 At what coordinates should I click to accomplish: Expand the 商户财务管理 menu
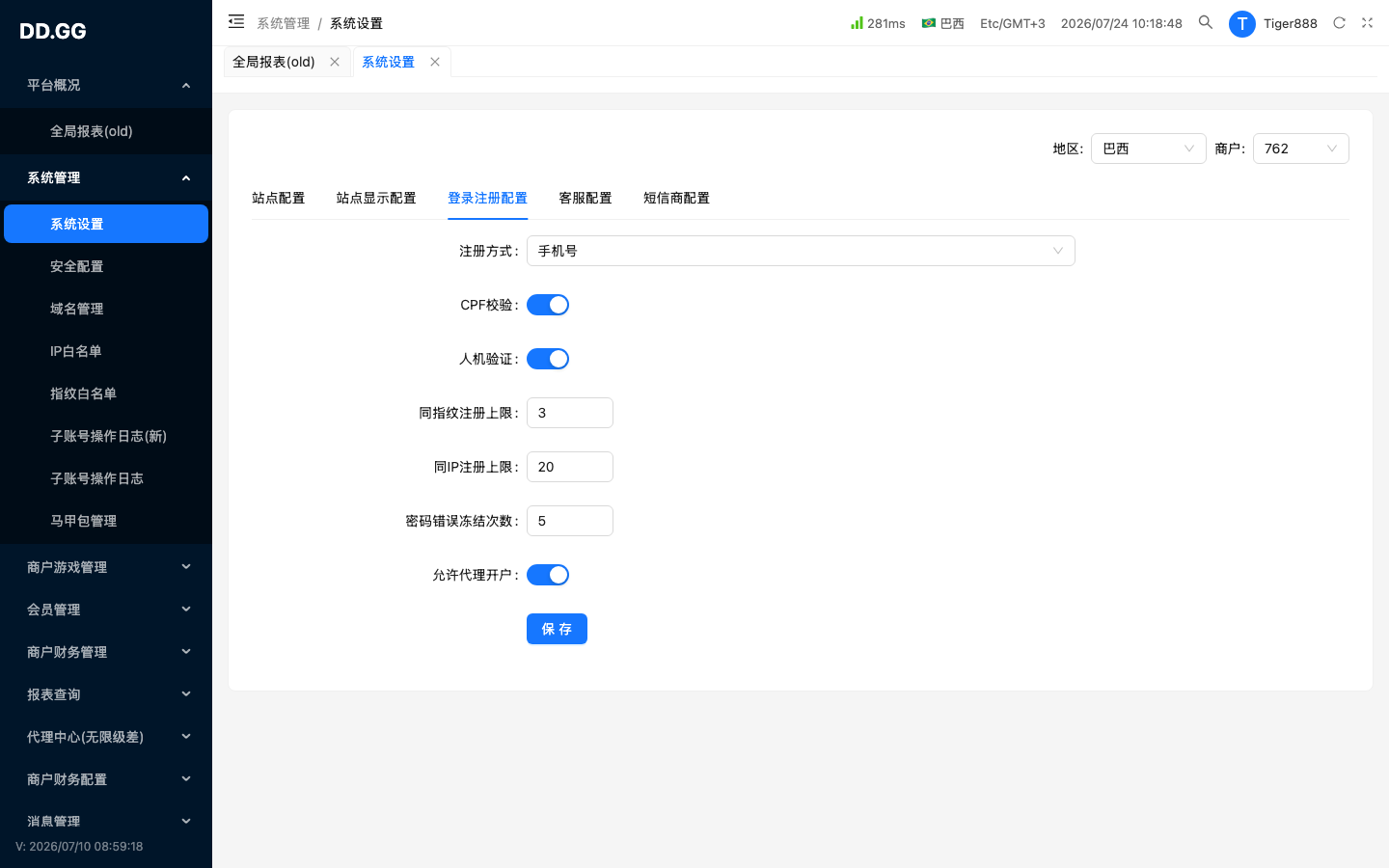tap(106, 652)
